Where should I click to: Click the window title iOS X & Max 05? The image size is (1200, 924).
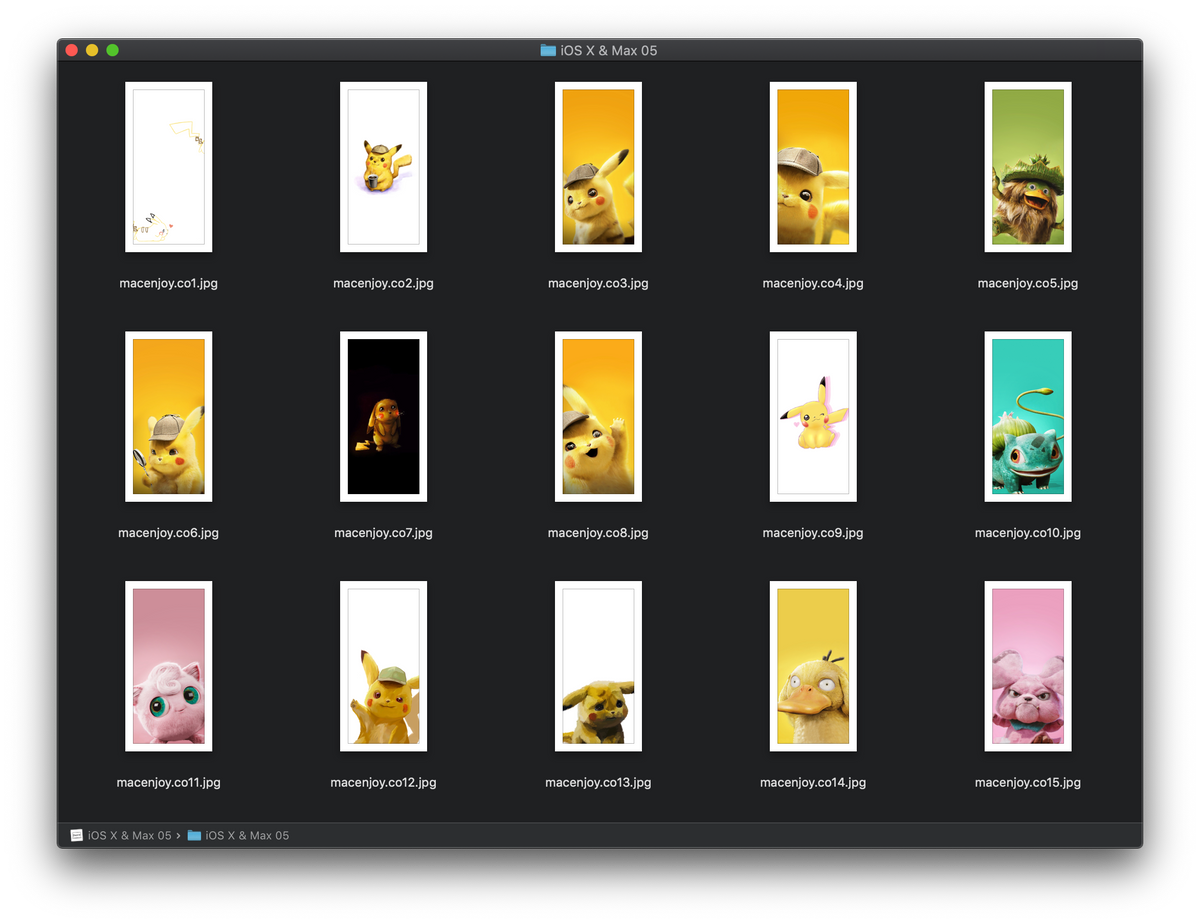click(609, 50)
